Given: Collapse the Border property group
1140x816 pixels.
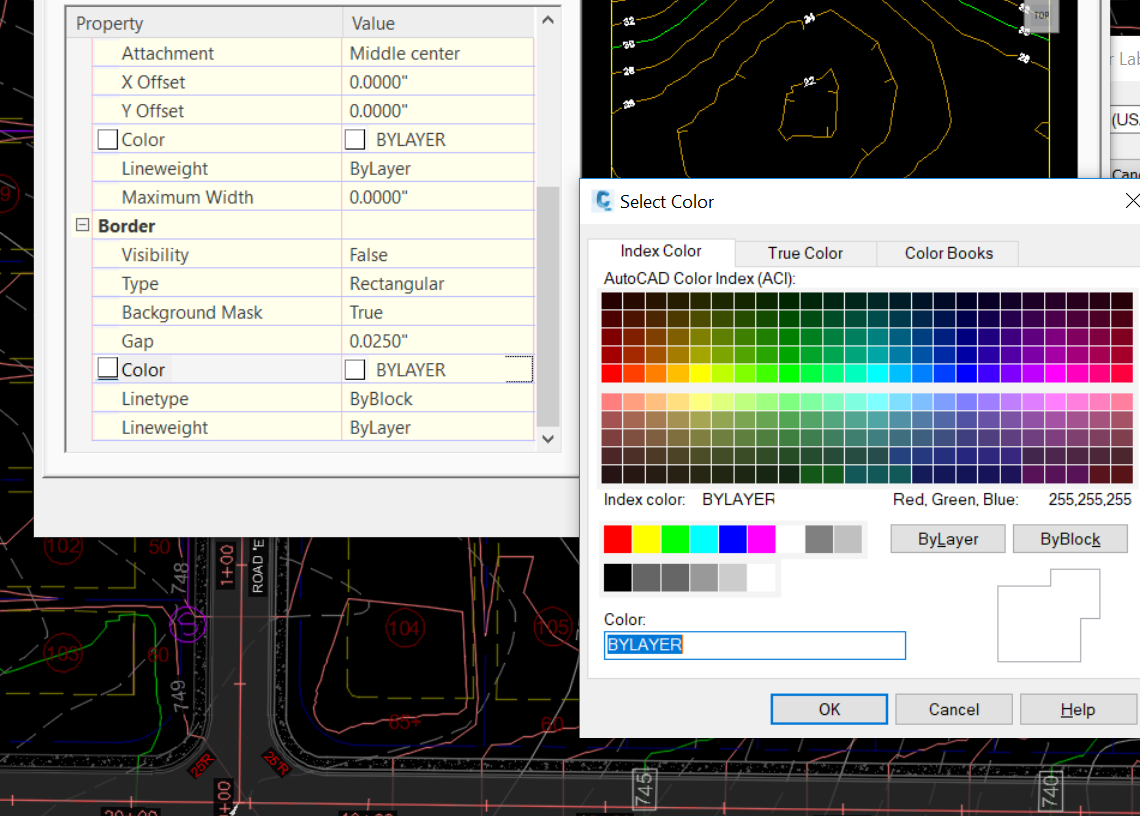Looking at the screenshot, I should (81, 225).
